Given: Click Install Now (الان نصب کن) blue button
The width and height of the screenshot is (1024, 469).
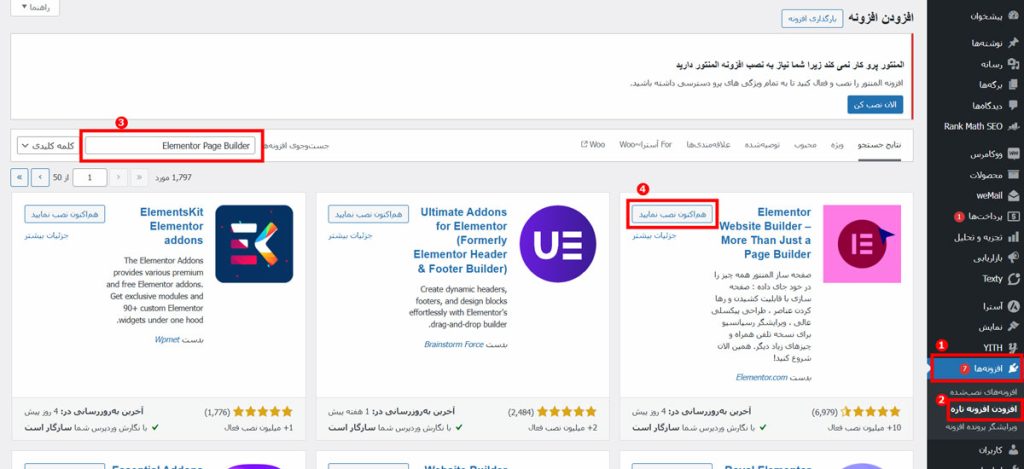Looking at the screenshot, I should tap(875, 105).
